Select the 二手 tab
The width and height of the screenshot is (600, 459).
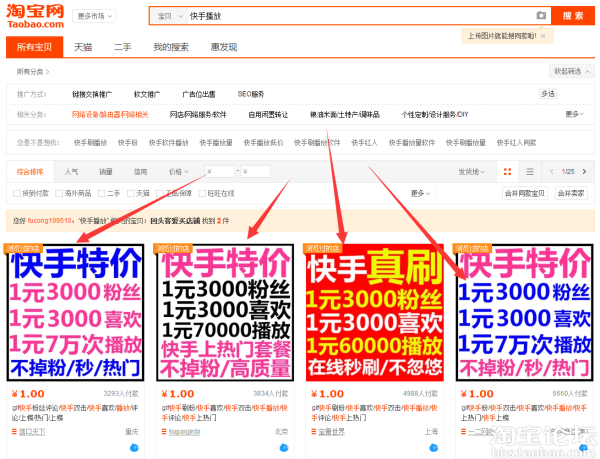click(122, 47)
